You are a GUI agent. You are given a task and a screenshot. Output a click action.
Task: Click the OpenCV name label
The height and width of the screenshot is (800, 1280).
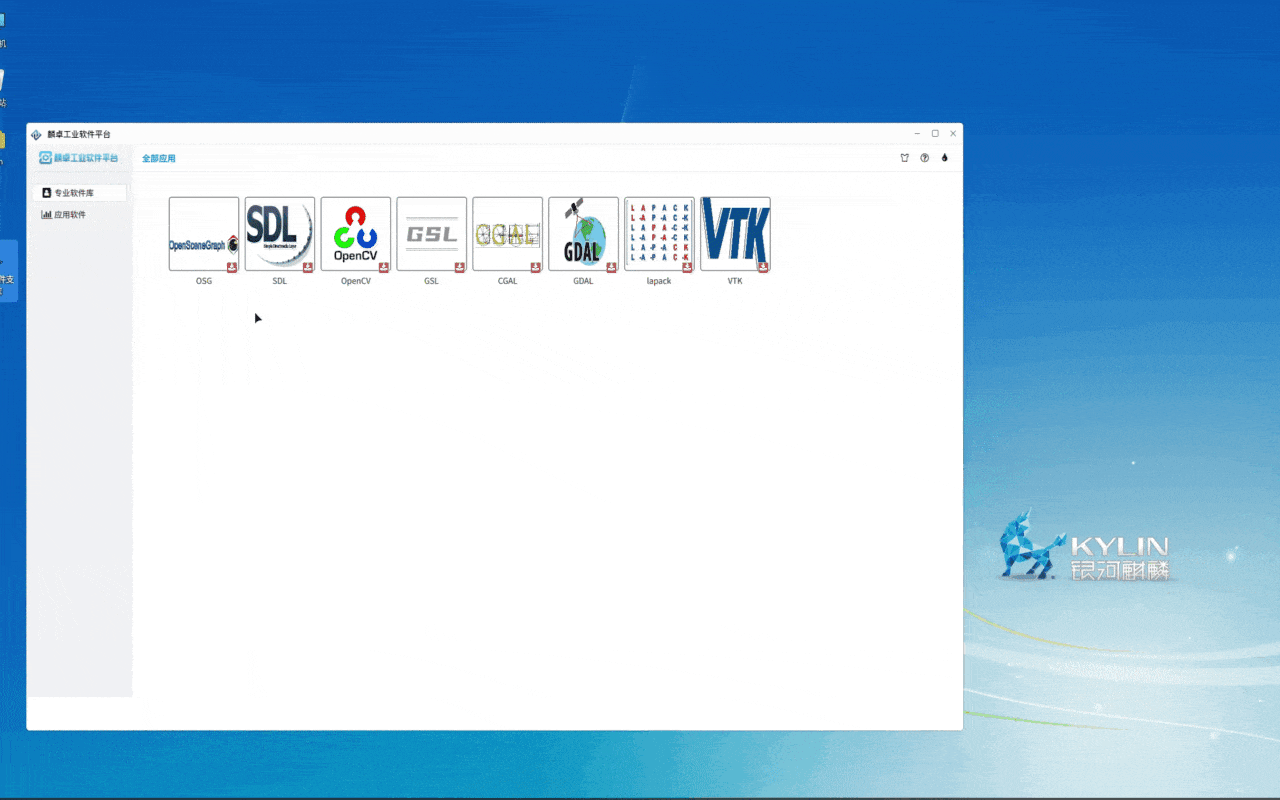[356, 281]
